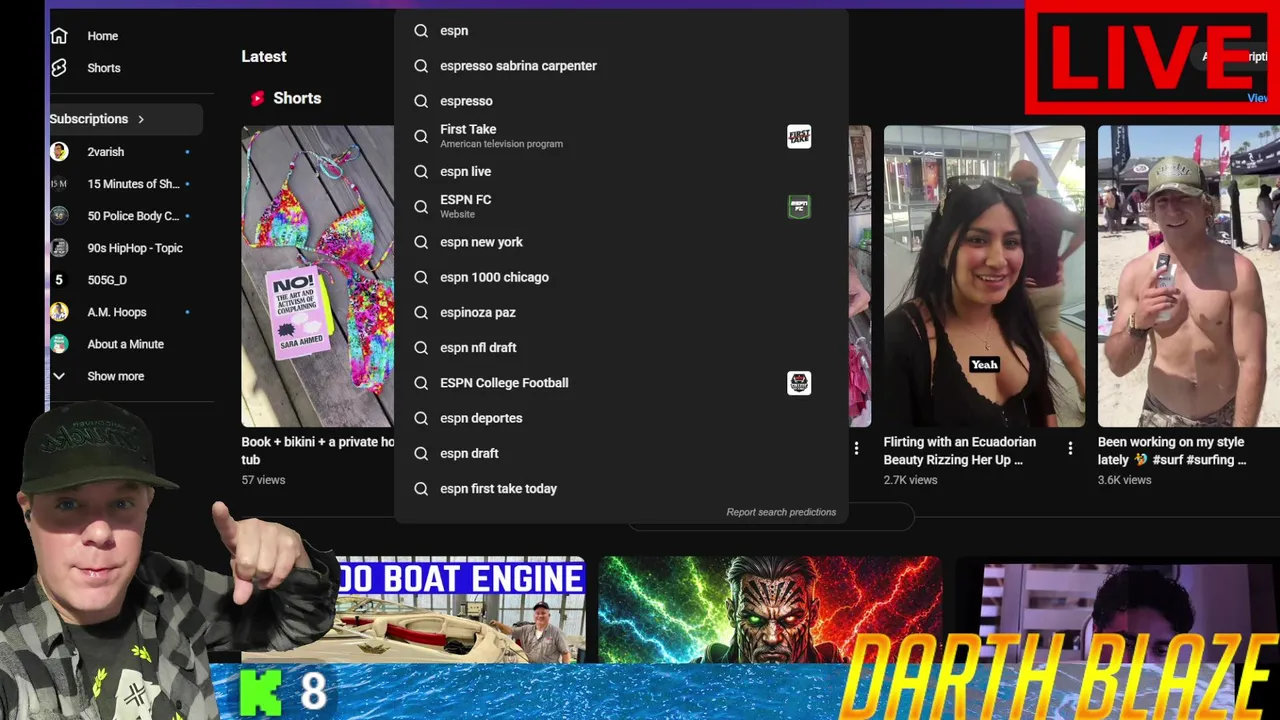
Task: Open Flirting with an Ecuadorian Beauty thumbnail
Action: [x=984, y=276]
